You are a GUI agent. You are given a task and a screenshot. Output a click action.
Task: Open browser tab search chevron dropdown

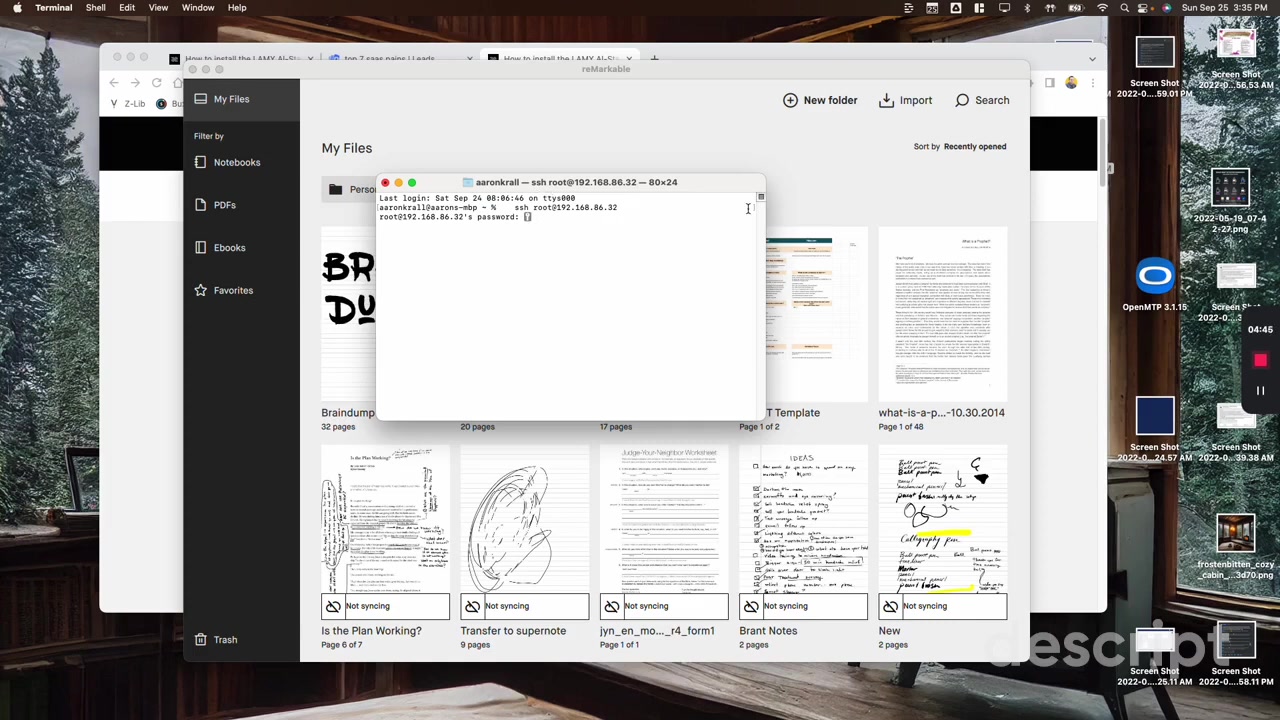[1092, 59]
